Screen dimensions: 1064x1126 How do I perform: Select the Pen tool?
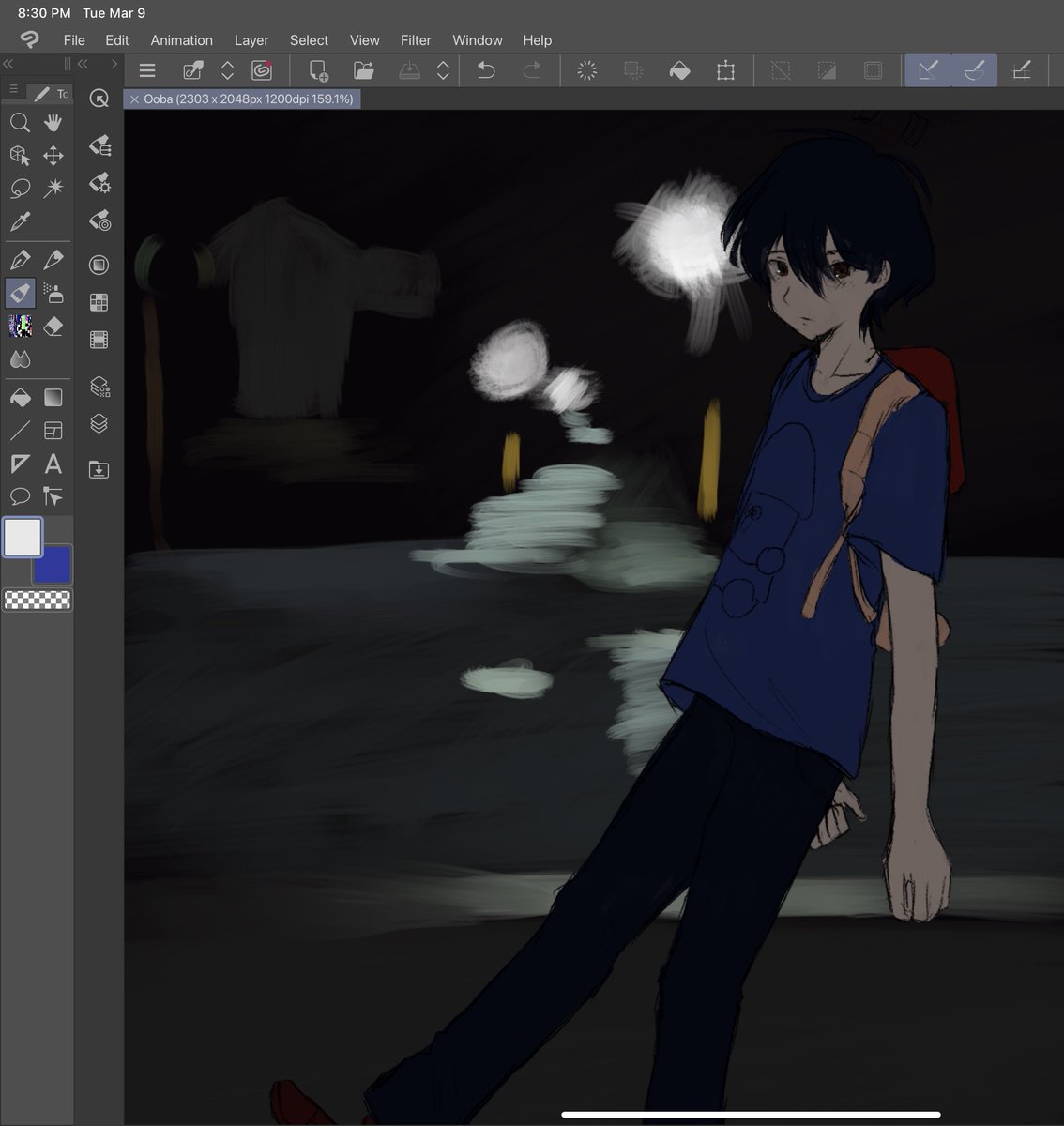[x=20, y=260]
